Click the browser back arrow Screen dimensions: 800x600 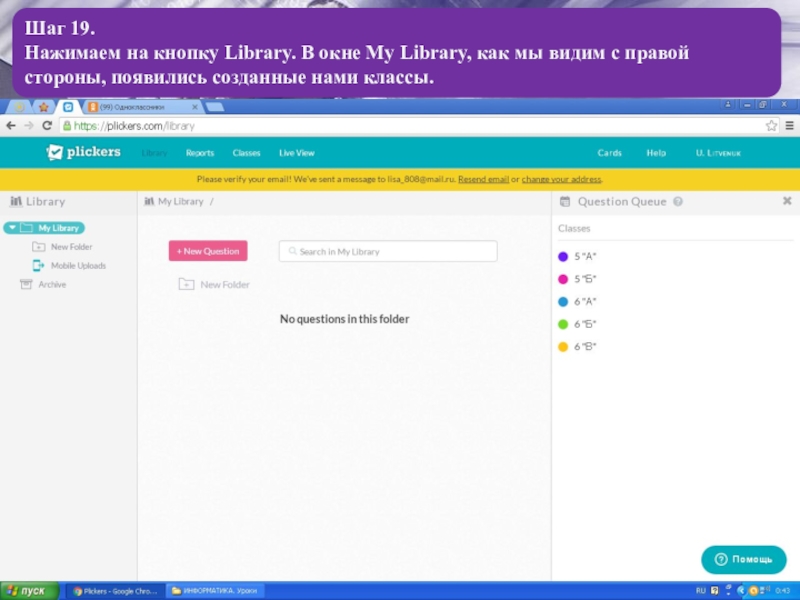(x=11, y=126)
